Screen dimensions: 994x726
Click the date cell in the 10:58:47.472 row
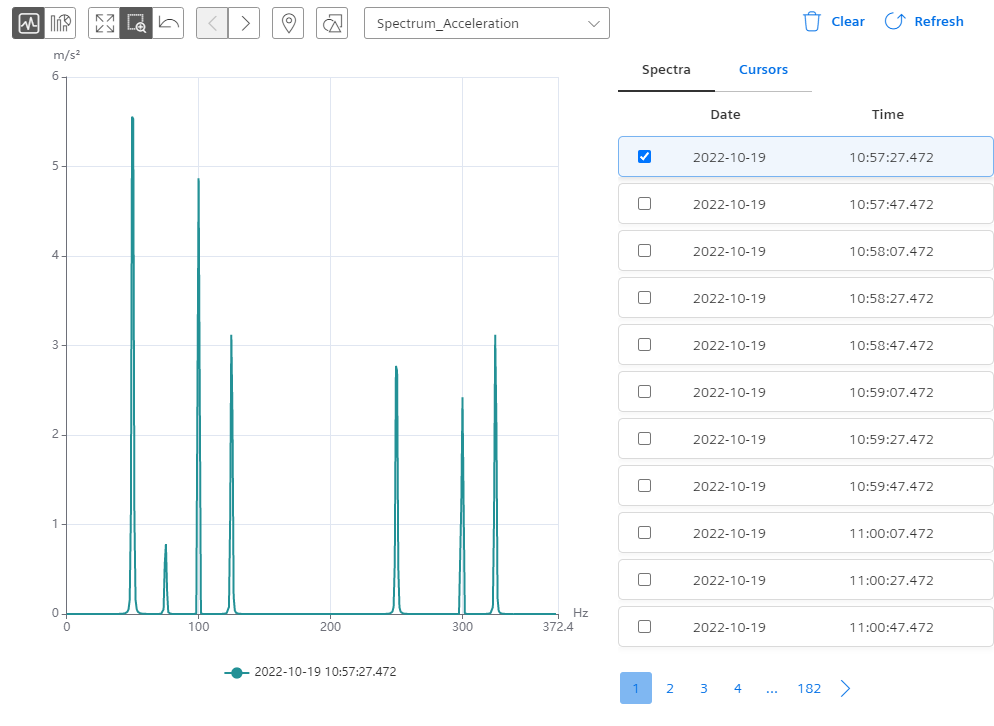[x=729, y=345]
